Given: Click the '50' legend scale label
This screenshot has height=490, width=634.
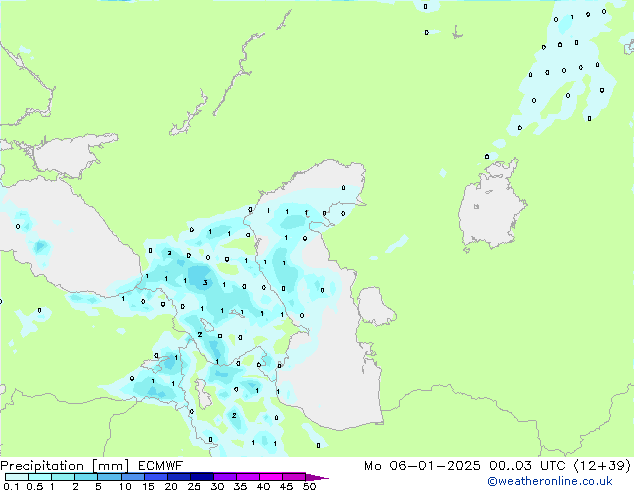Looking at the screenshot, I should [x=309, y=486].
